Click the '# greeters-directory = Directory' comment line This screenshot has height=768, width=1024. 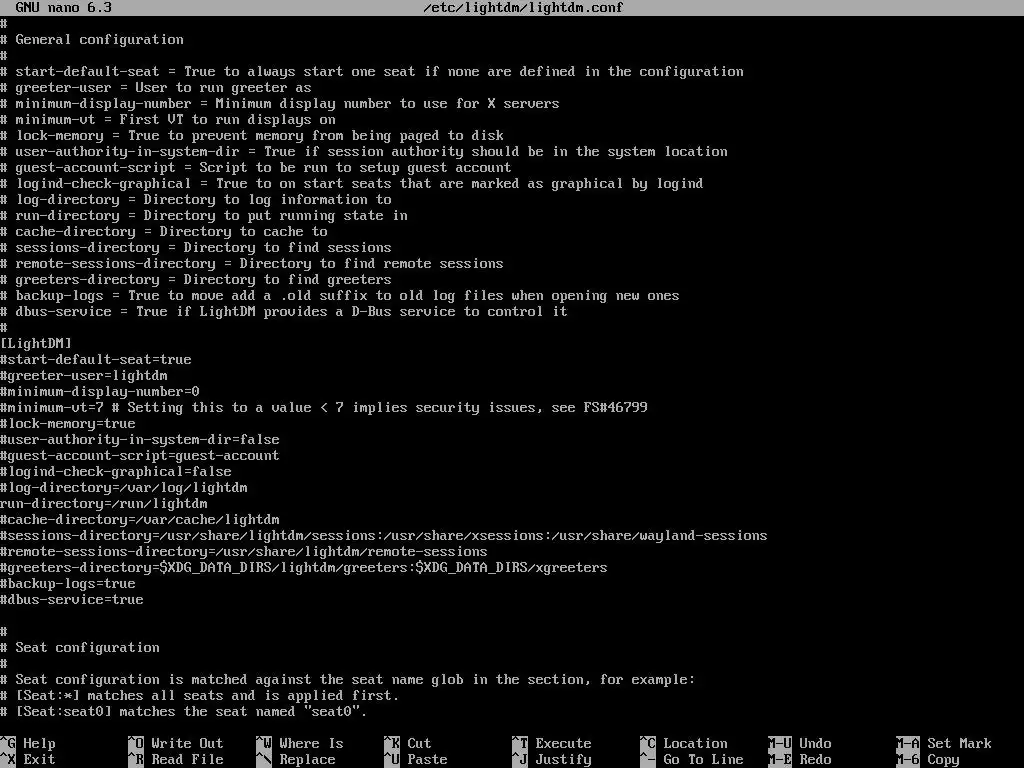[196, 280]
